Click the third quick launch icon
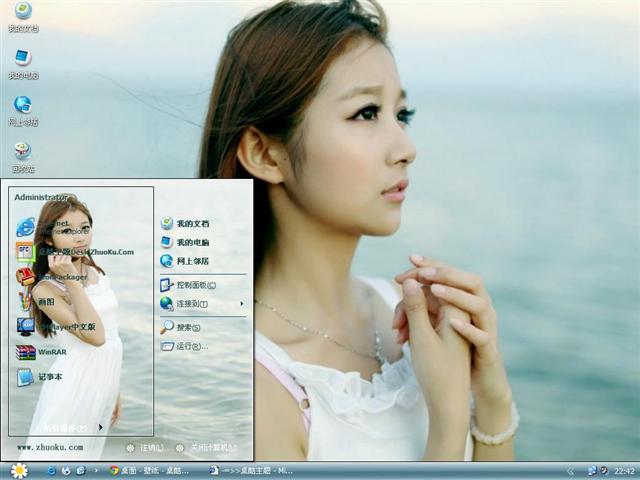This screenshot has height=480, width=640. (81, 471)
